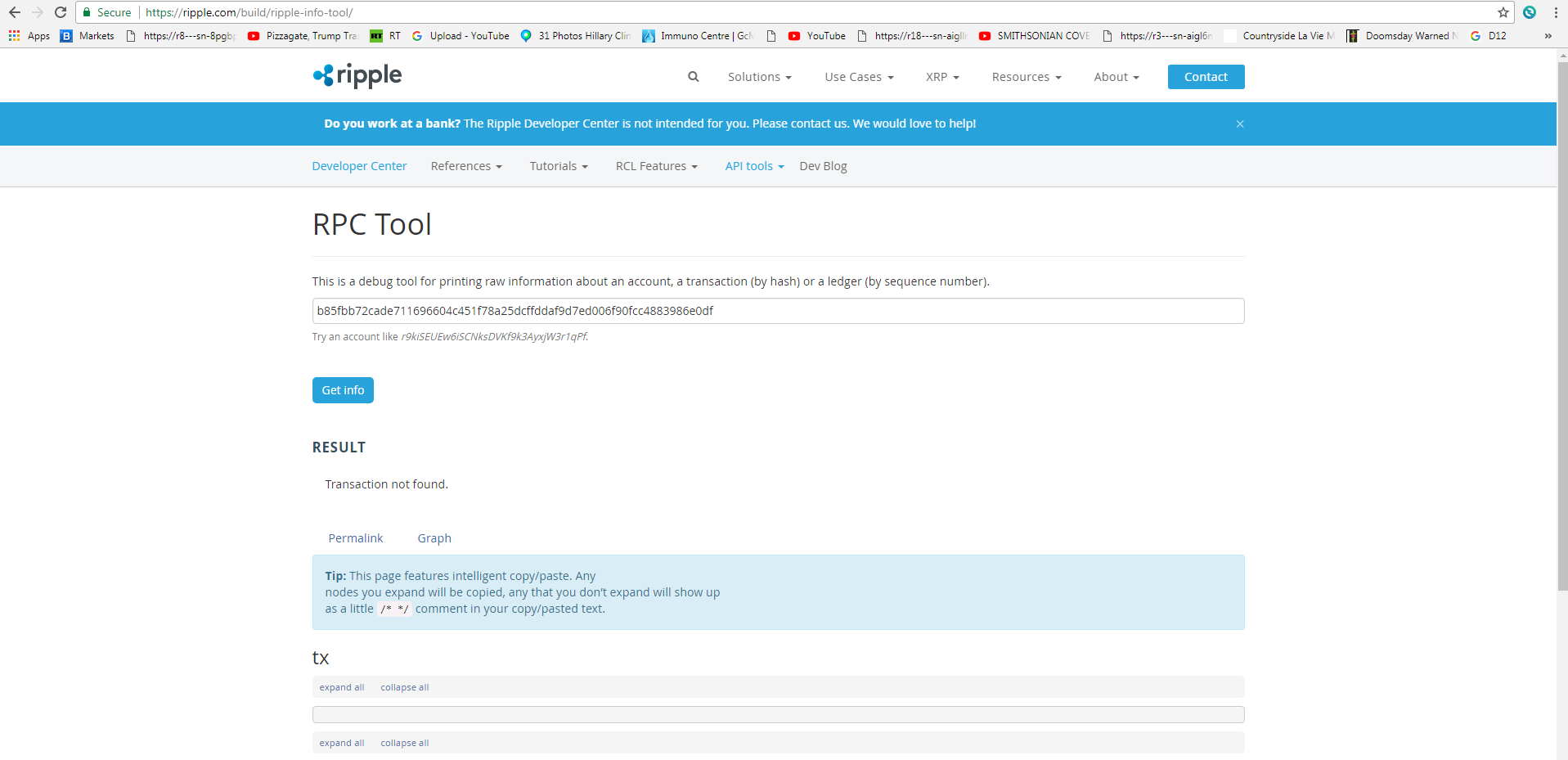Image resolution: width=1568 pixels, height=760 pixels.
Task: Show more bookmarks with the chevron
Action: 1548,36
